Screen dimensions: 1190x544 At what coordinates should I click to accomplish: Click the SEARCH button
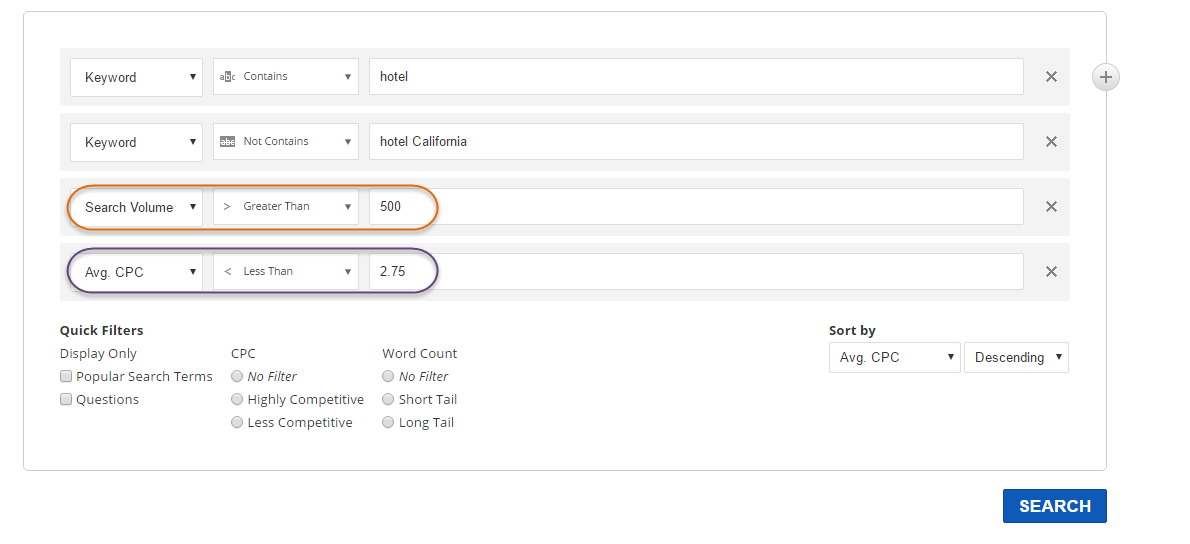point(1054,506)
